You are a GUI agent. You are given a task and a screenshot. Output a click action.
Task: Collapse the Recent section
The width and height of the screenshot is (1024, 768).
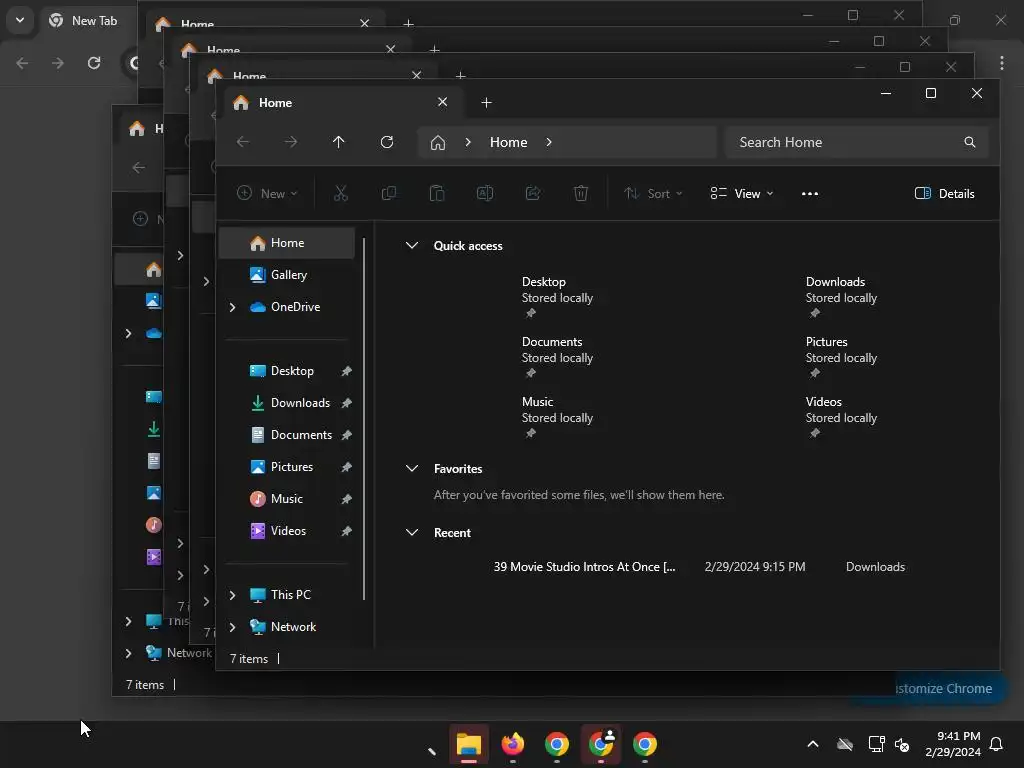pyautogui.click(x=411, y=532)
